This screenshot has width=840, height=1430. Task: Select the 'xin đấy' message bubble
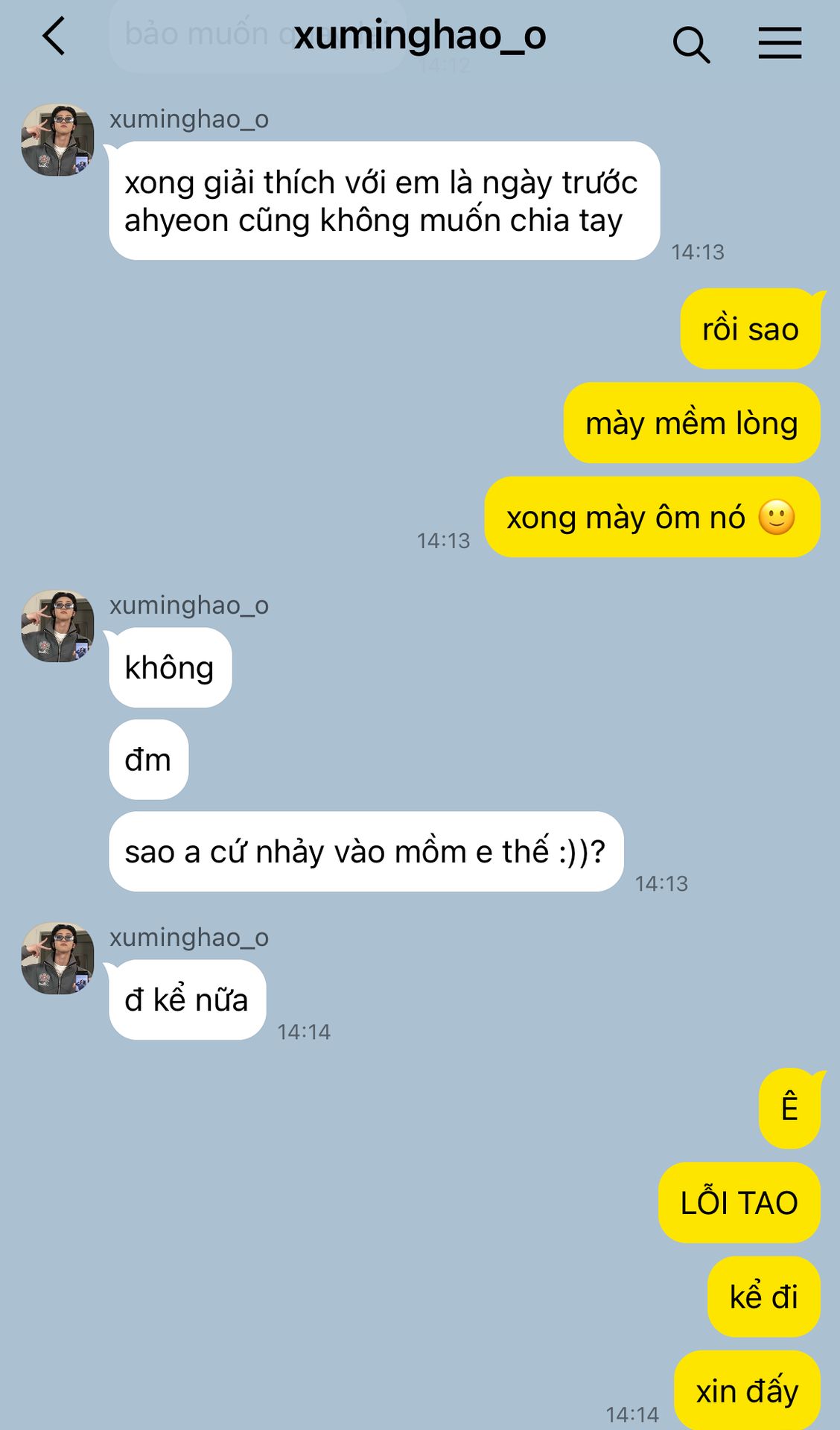pyautogui.click(x=747, y=1390)
